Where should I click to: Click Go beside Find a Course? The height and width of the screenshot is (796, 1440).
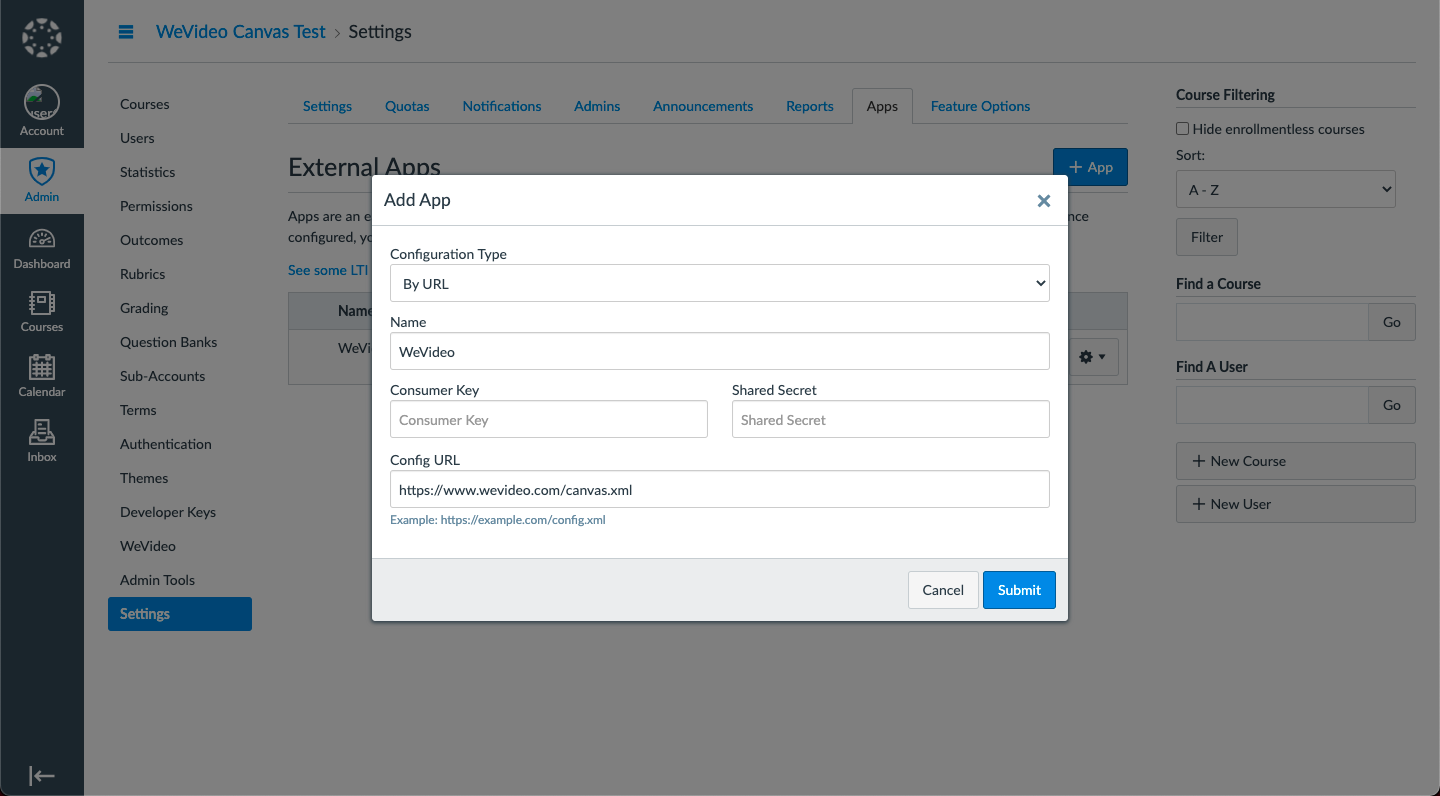point(1392,322)
